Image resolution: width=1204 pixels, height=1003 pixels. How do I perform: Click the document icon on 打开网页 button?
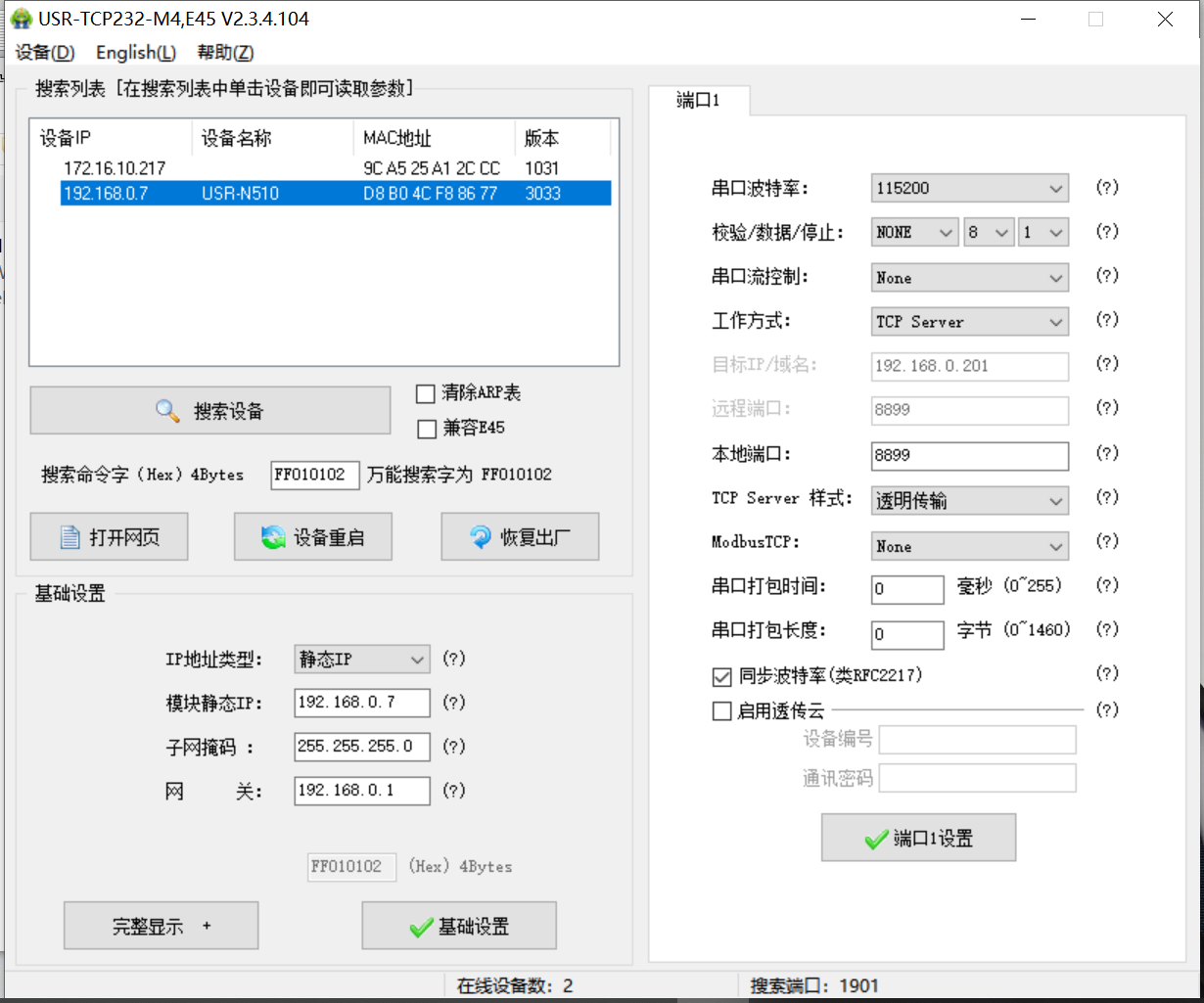[x=70, y=537]
